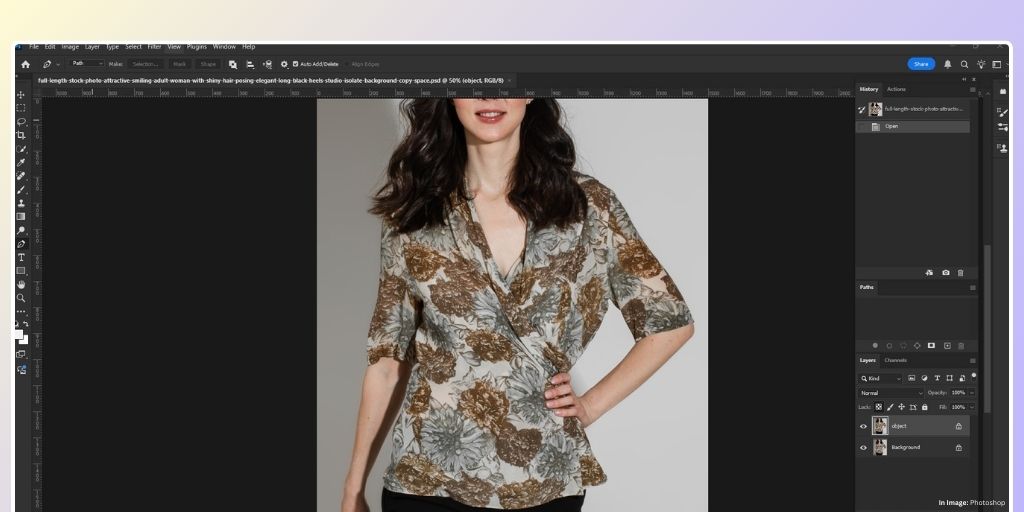Open the Opacity dropdown arrow
Screen dimensions: 1024x512
[x=972, y=393]
